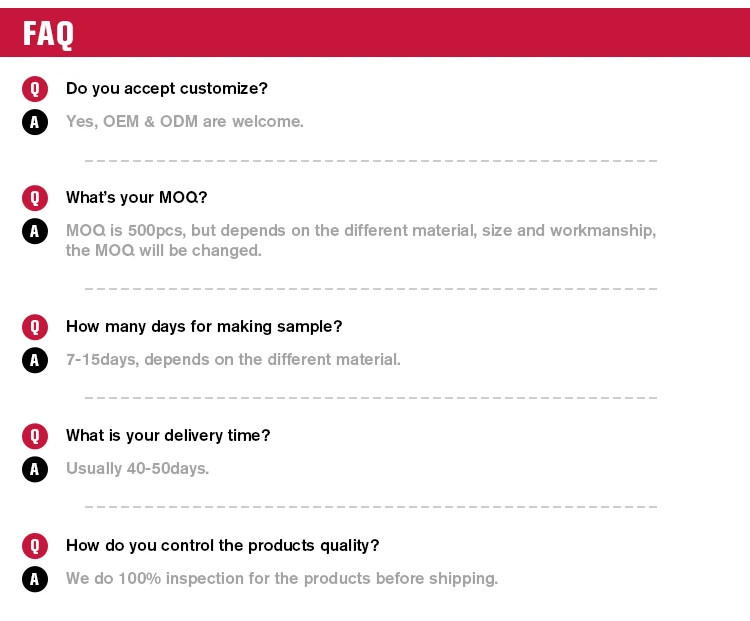750x621 pixels.
Task: Click 'What is your delivery time?' question
Action: click(x=168, y=435)
